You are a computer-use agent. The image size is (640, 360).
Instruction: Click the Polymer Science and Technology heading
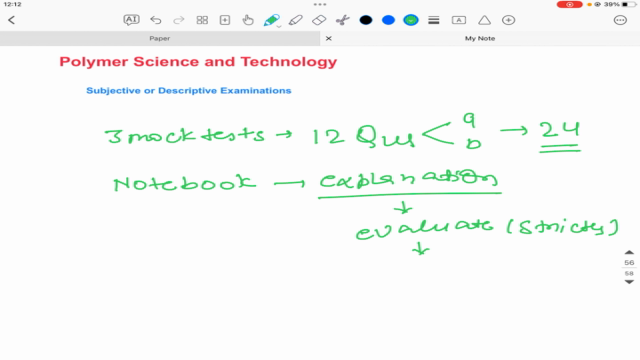coord(198,62)
